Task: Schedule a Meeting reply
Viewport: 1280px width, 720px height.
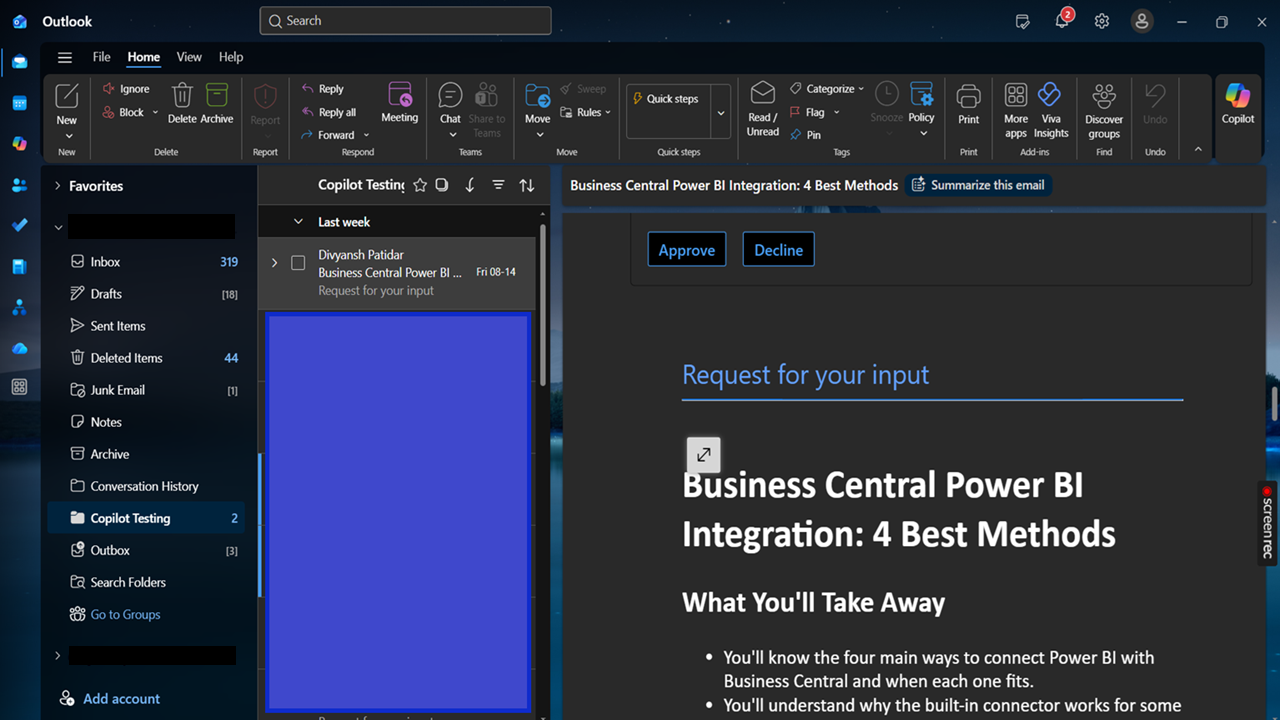Action: tap(399, 104)
